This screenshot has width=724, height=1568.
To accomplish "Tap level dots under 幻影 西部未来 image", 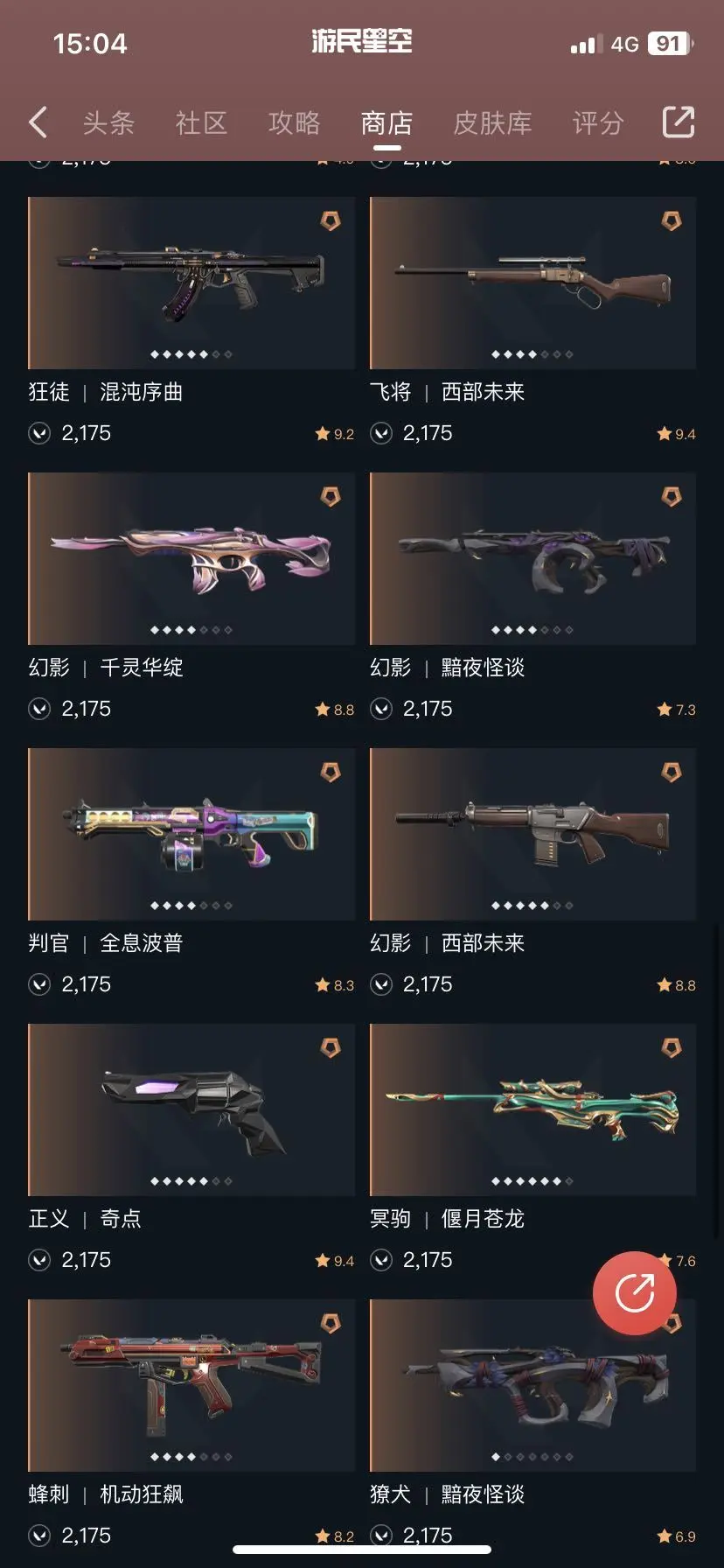I will click(533, 906).
